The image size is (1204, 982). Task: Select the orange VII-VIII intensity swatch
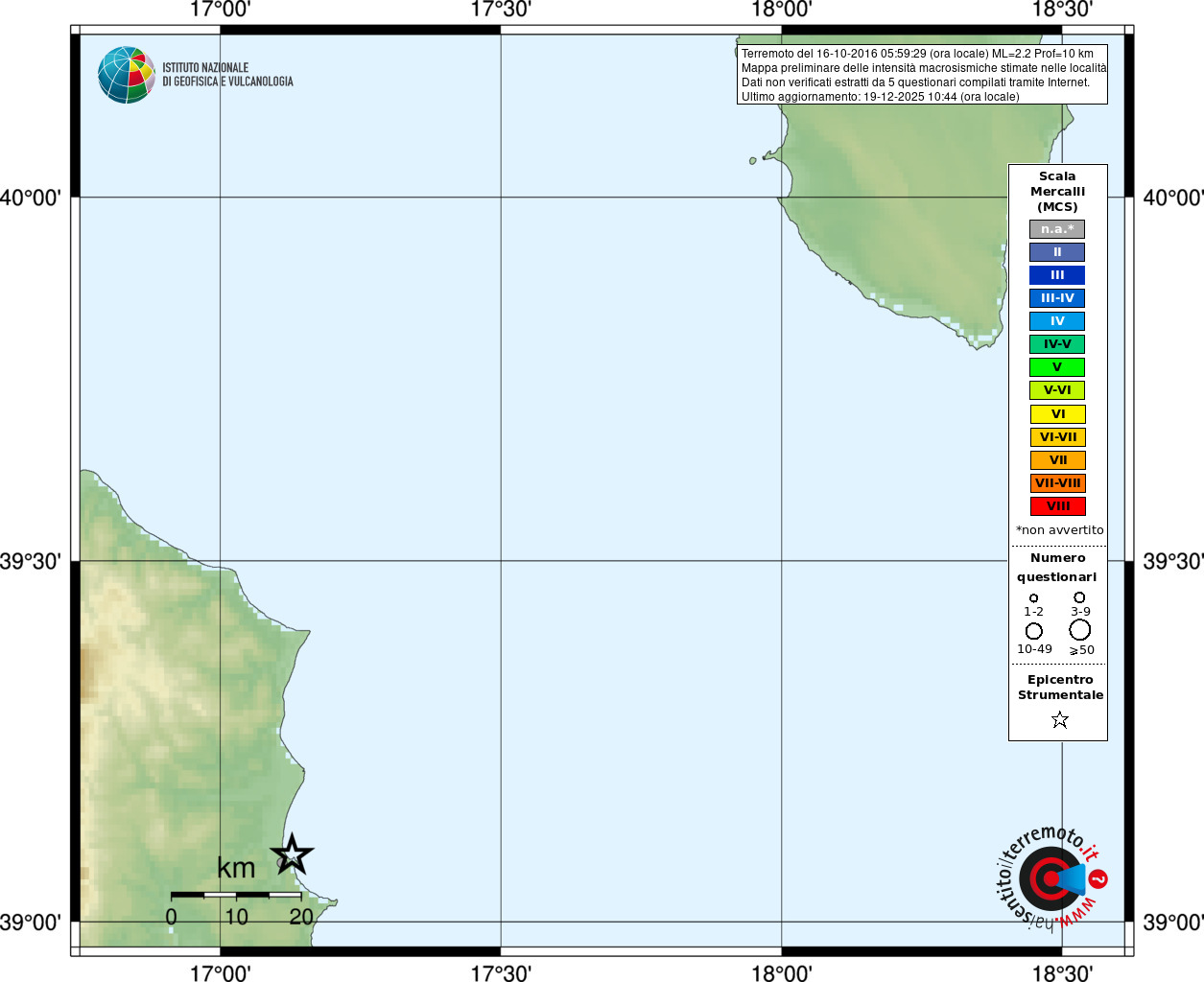(1057, 483)
